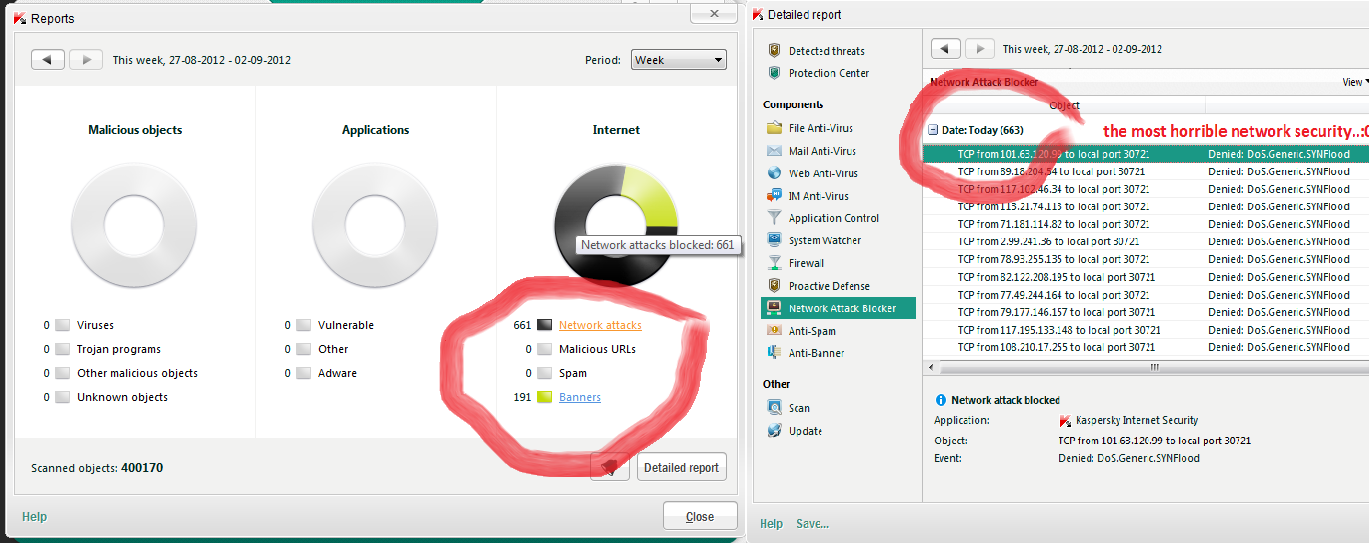Viewport: 1369px width, 554px height.
Task: Select the Firewall icon
Action: point(774,263)
